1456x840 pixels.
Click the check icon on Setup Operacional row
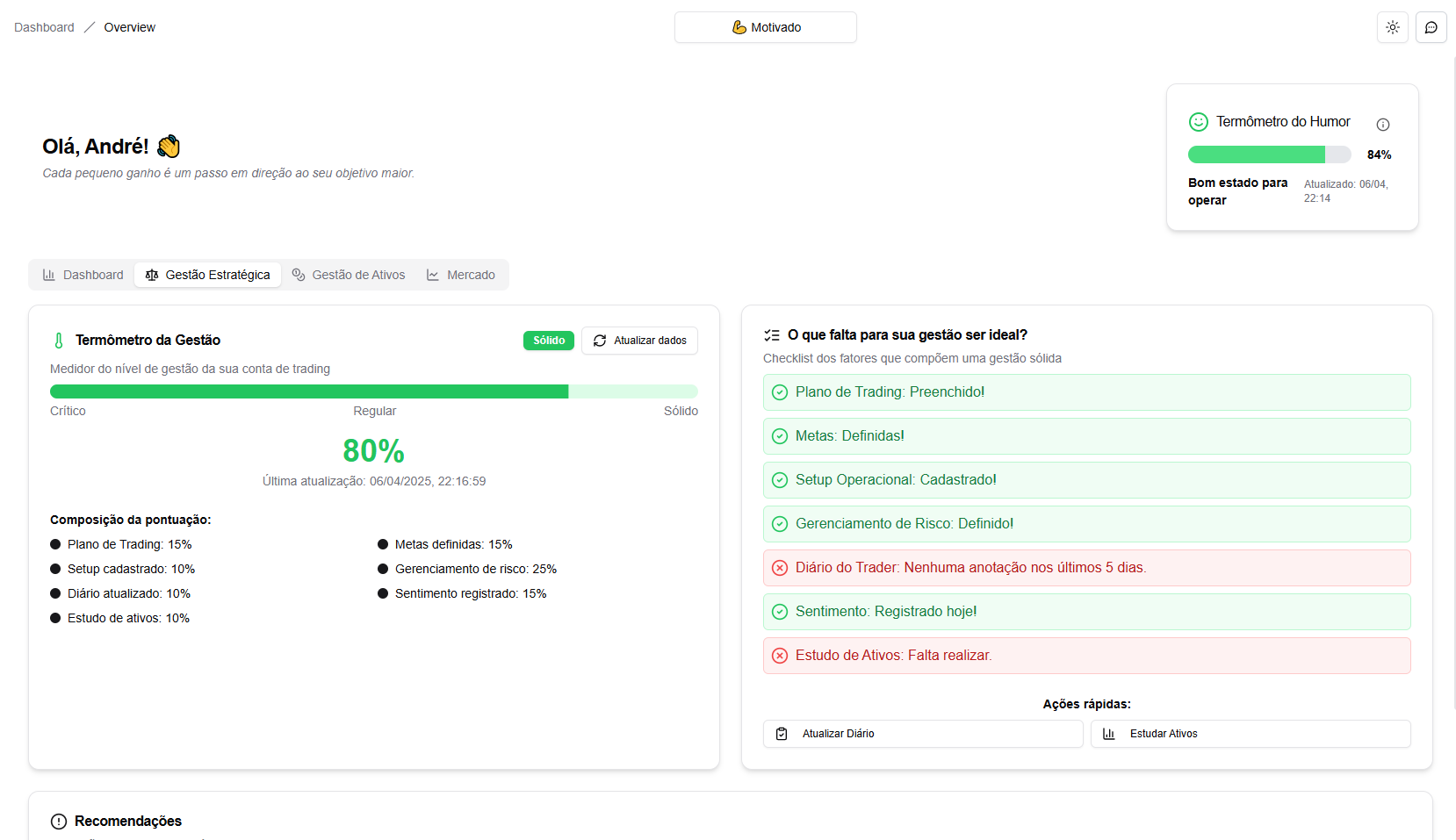[x=780, y=480]
